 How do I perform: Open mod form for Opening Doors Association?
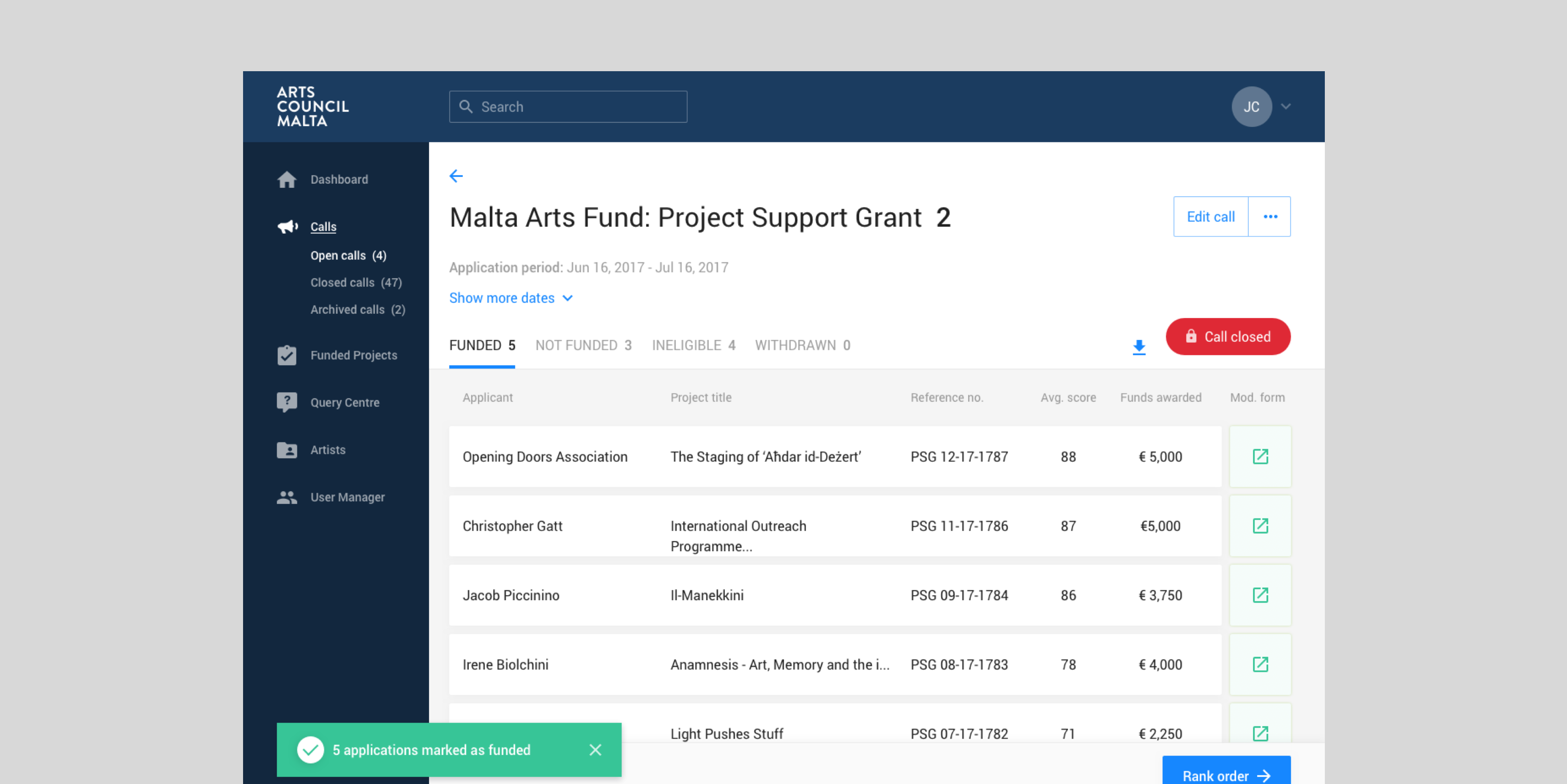1260,457
